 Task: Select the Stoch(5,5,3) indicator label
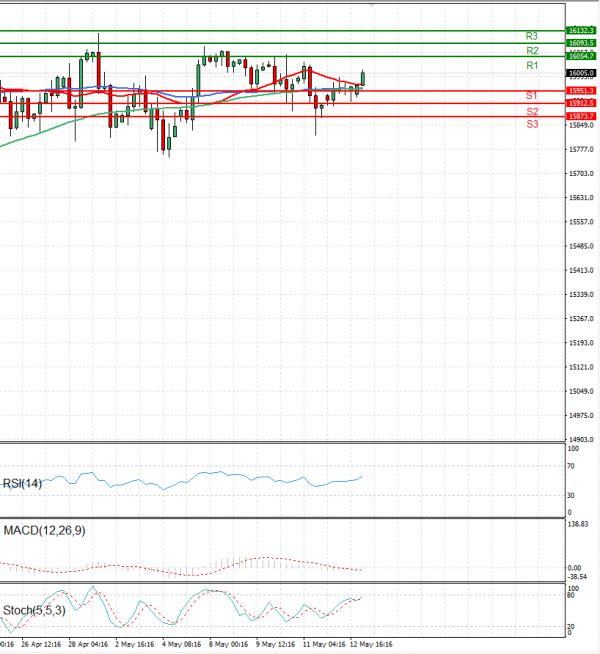(x=34, y=611)
